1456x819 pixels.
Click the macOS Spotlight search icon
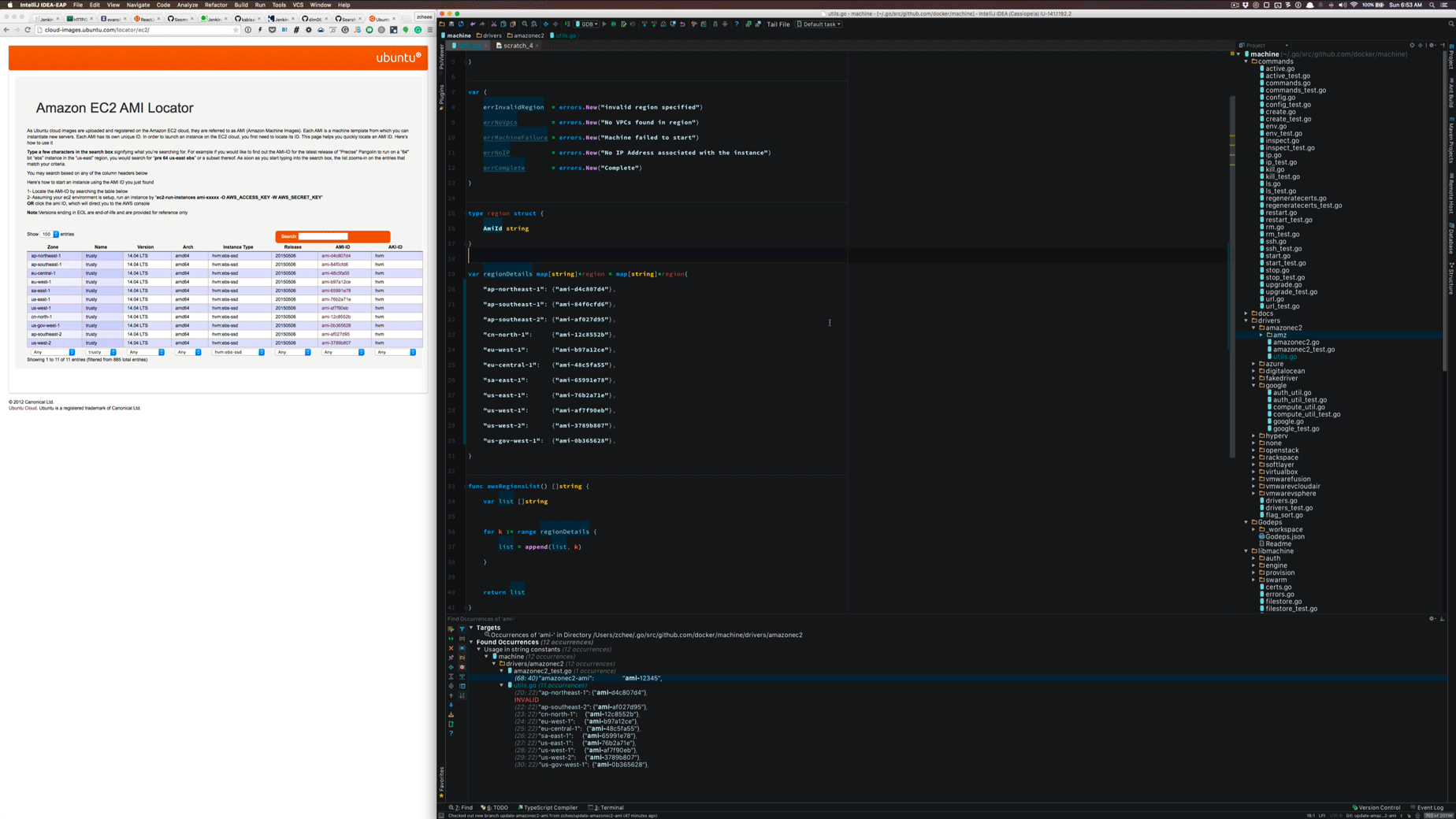(x=1432, y=5)
